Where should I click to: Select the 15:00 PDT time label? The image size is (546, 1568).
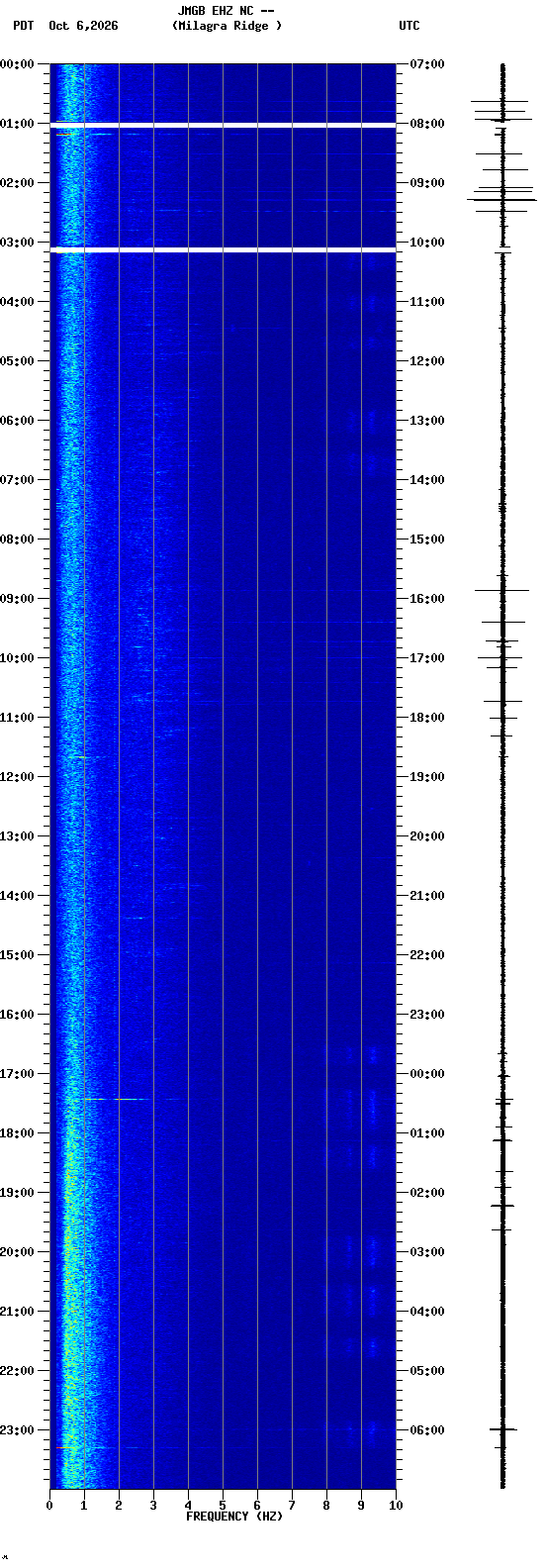[x=17, y=955]
